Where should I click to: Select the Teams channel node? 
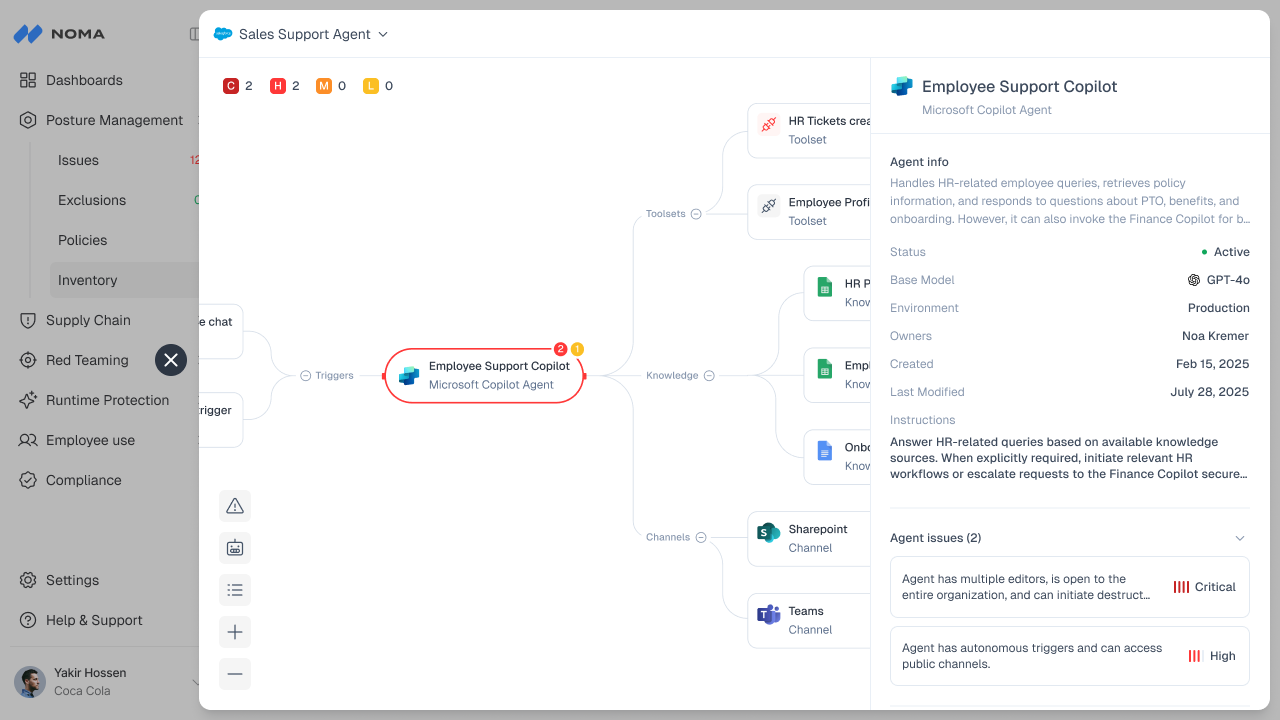(x=809, y=620)
